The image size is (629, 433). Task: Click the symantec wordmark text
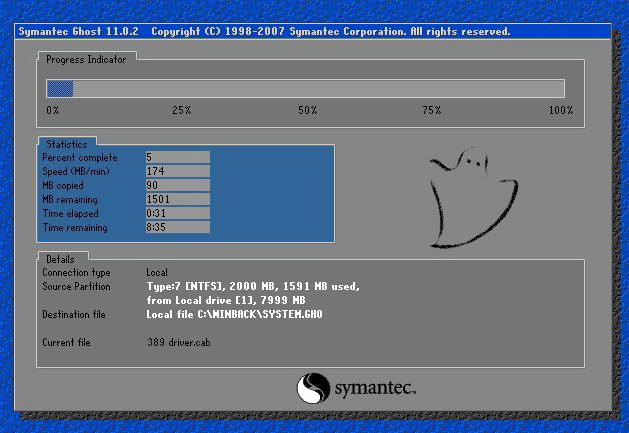tap(374, 387)
